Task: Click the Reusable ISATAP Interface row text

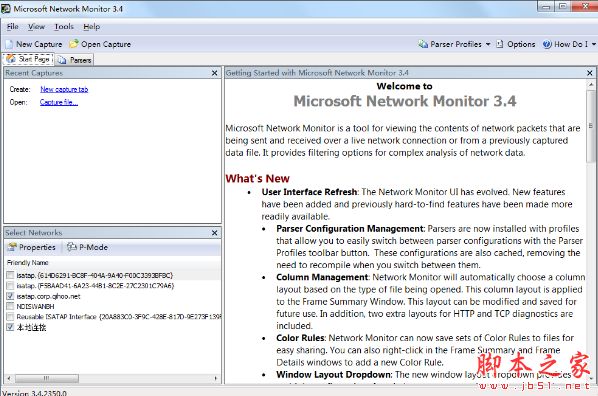Action: (119, 317)
